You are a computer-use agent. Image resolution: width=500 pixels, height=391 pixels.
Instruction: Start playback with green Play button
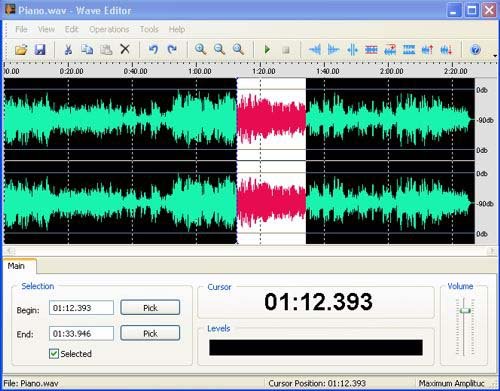267,50
